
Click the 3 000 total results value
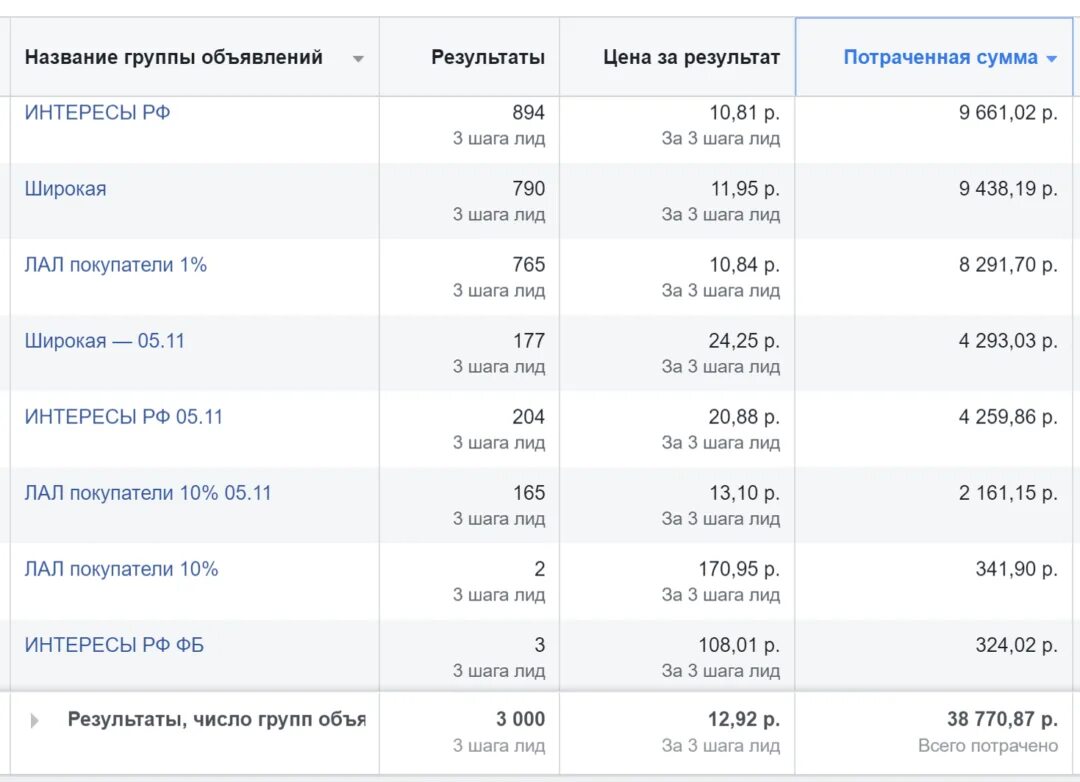(521, 719)
